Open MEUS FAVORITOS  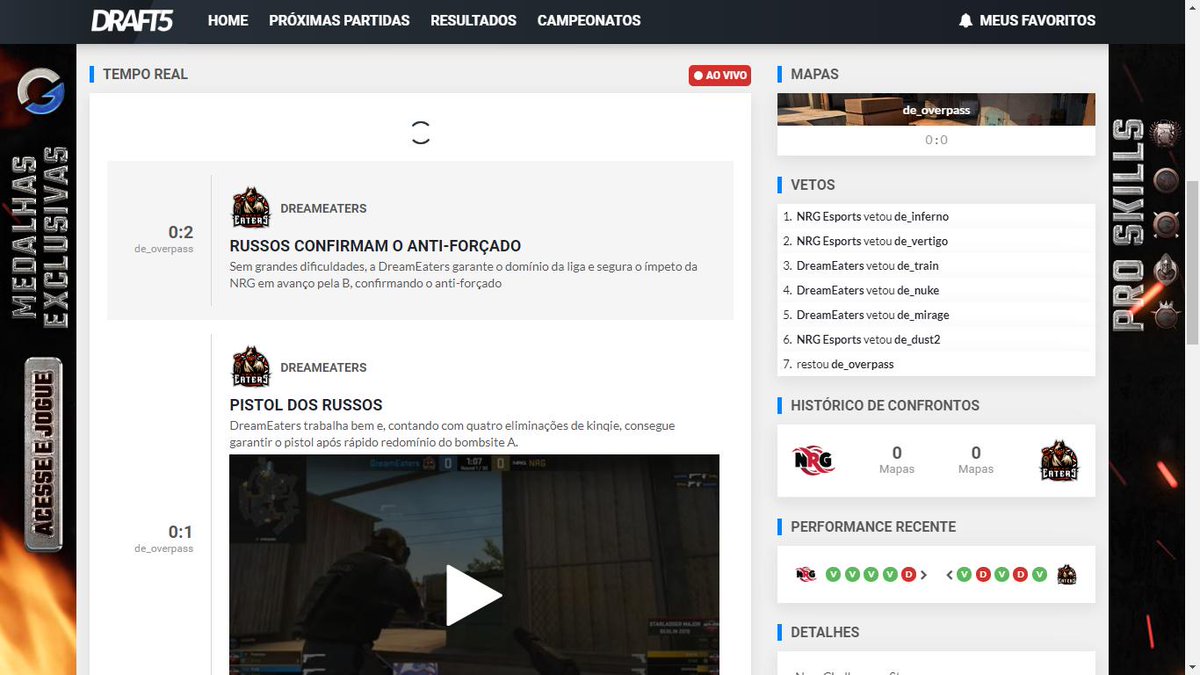pos(1037,20)
